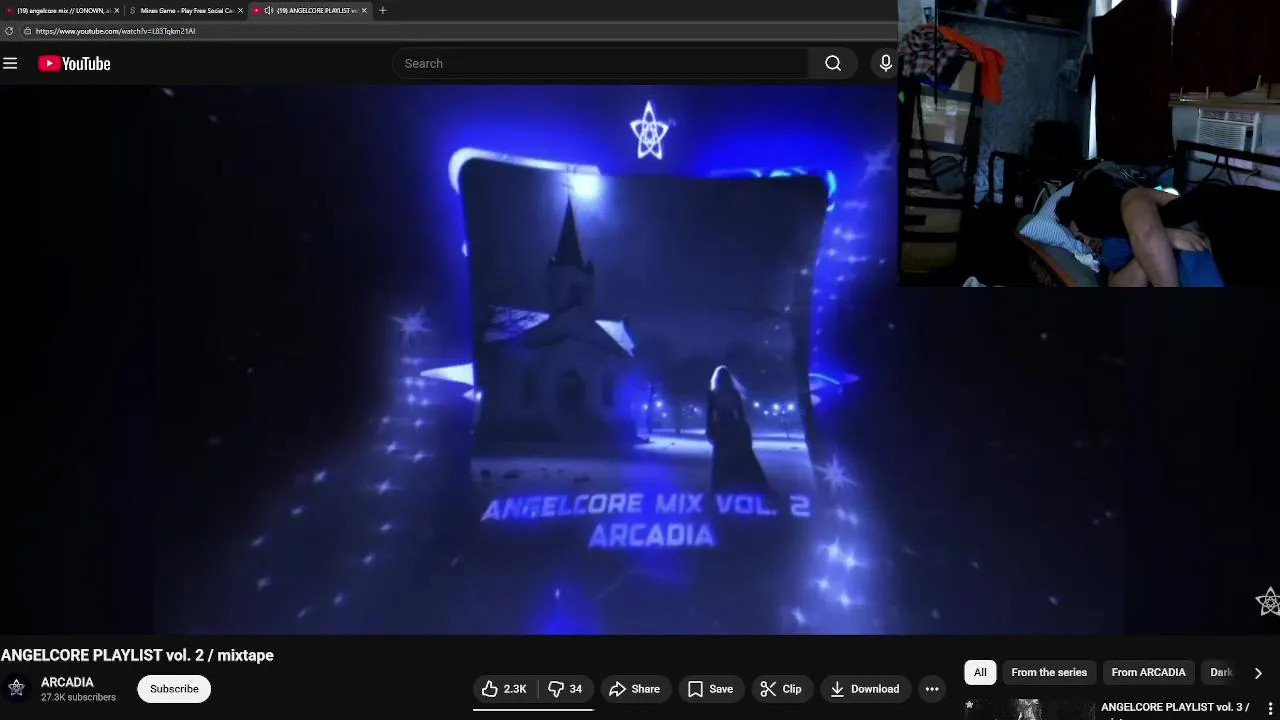This screenshot has height=720, width=1280.
Task: Click the ANGELCORE PLAYLIST vol. 3 thumbnail
Action: pyautogui.click(x=1030, y=709)
